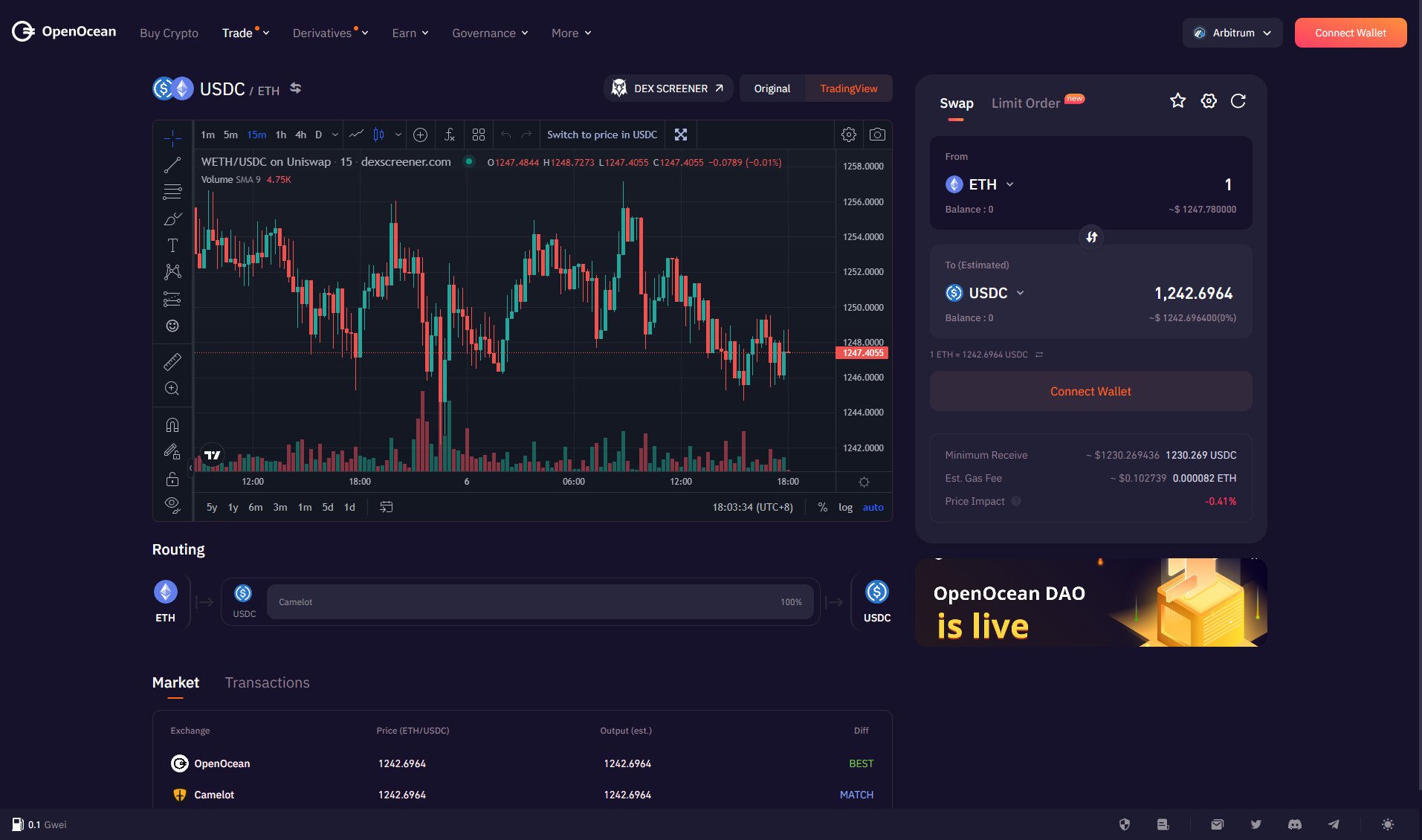Open the emoji sticker tool
Screen dimensions: 1422x840
pyautogui.click(x=172, y=326)
